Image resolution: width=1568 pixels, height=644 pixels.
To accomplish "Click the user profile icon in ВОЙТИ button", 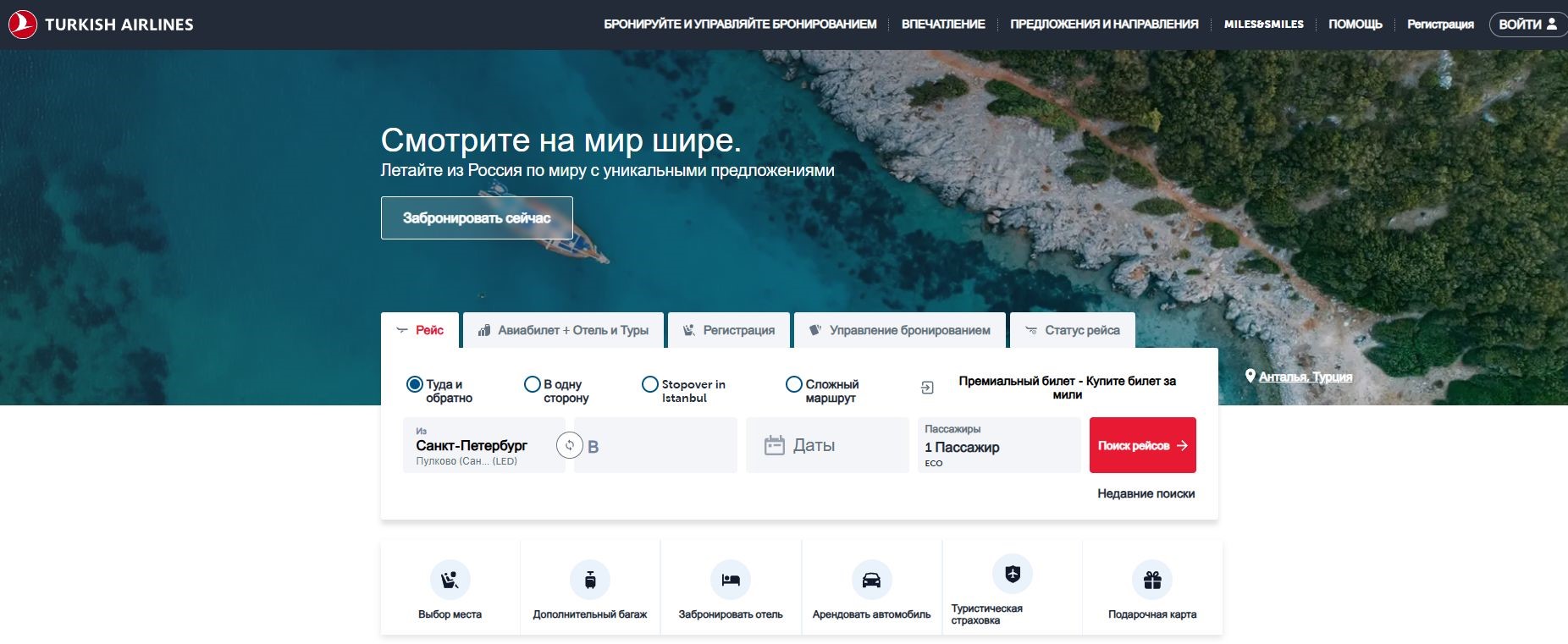I will click(x=1552, y=24).
